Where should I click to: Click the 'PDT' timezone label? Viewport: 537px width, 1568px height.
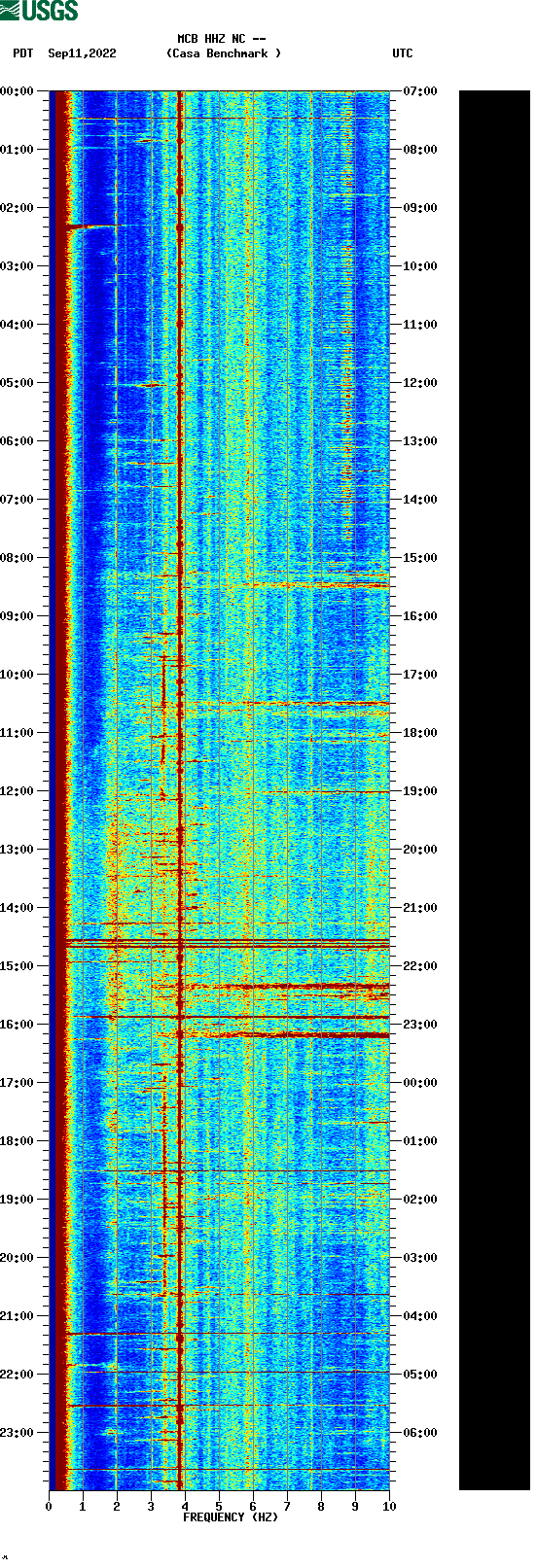tap(22, 53)
